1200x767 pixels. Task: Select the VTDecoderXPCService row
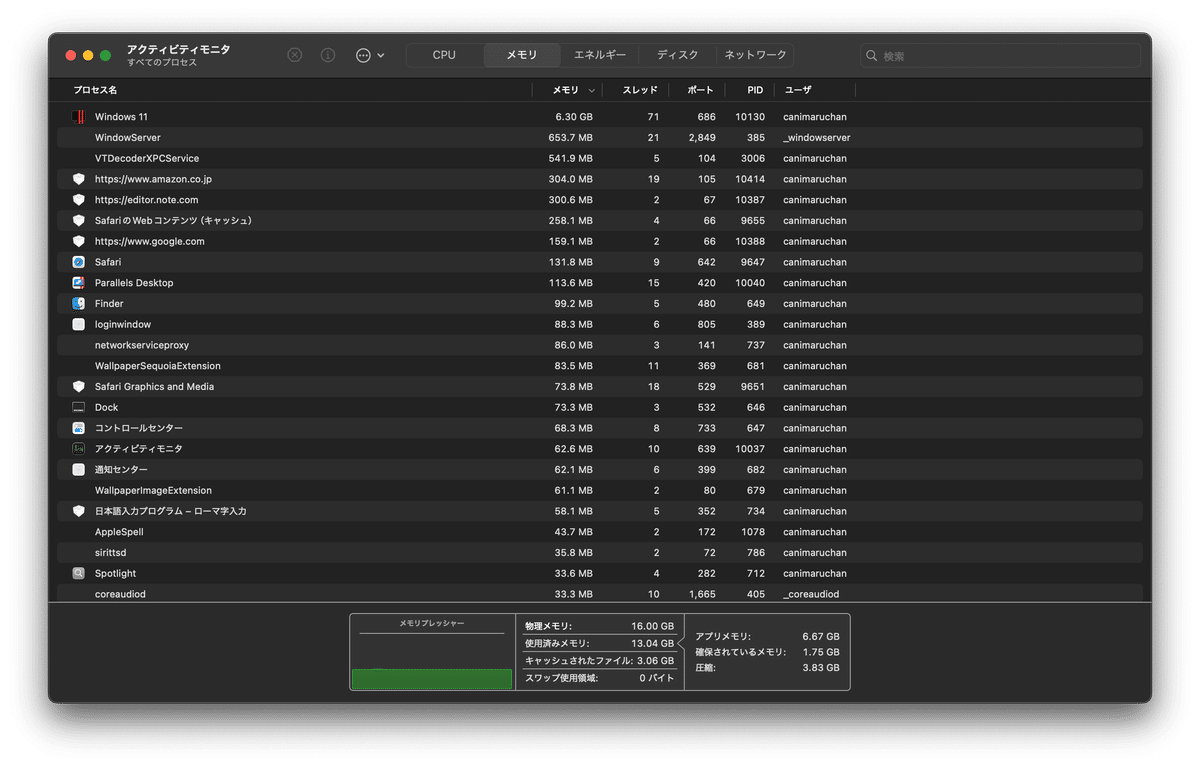point(600,158)
